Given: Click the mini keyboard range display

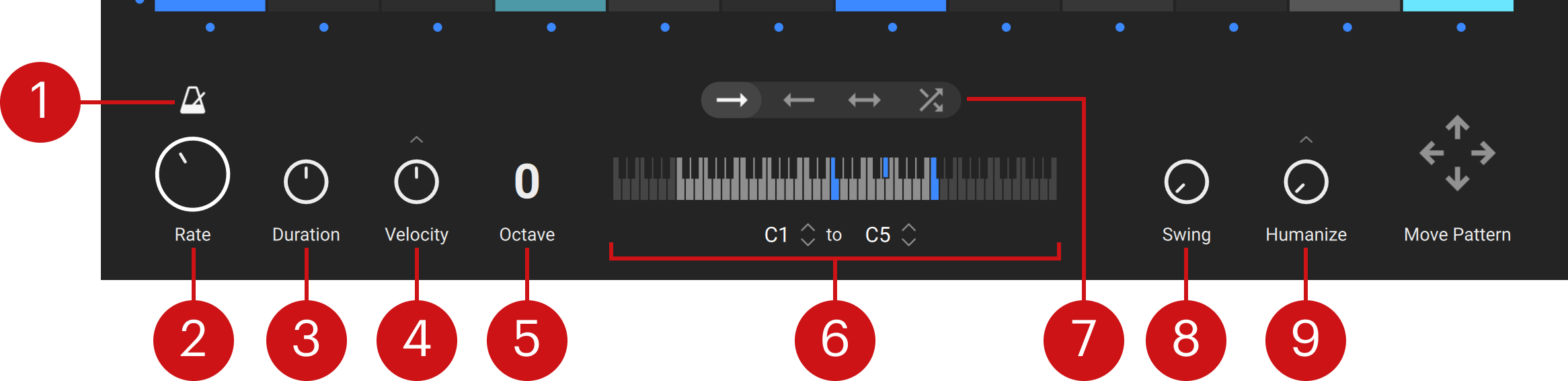Looking at the screenshot, I should (834, 179).
